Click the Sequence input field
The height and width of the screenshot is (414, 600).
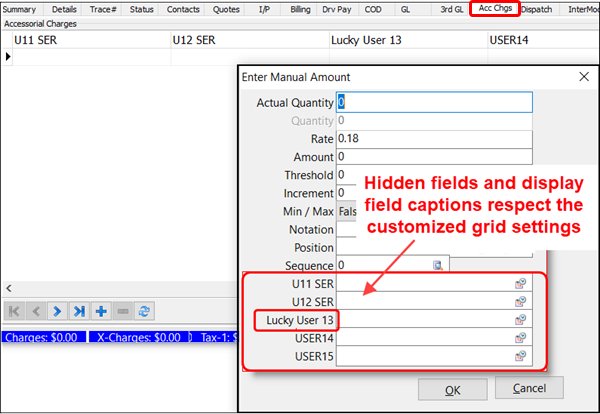tap(393, 265)
